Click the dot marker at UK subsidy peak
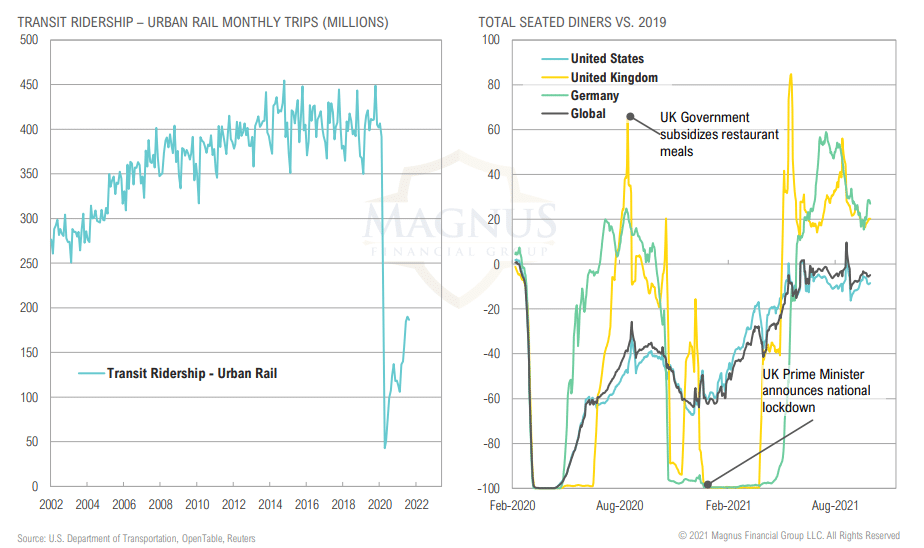Viewport: 924px width, 548px height. pyautogui.click(x=630, y=117)
